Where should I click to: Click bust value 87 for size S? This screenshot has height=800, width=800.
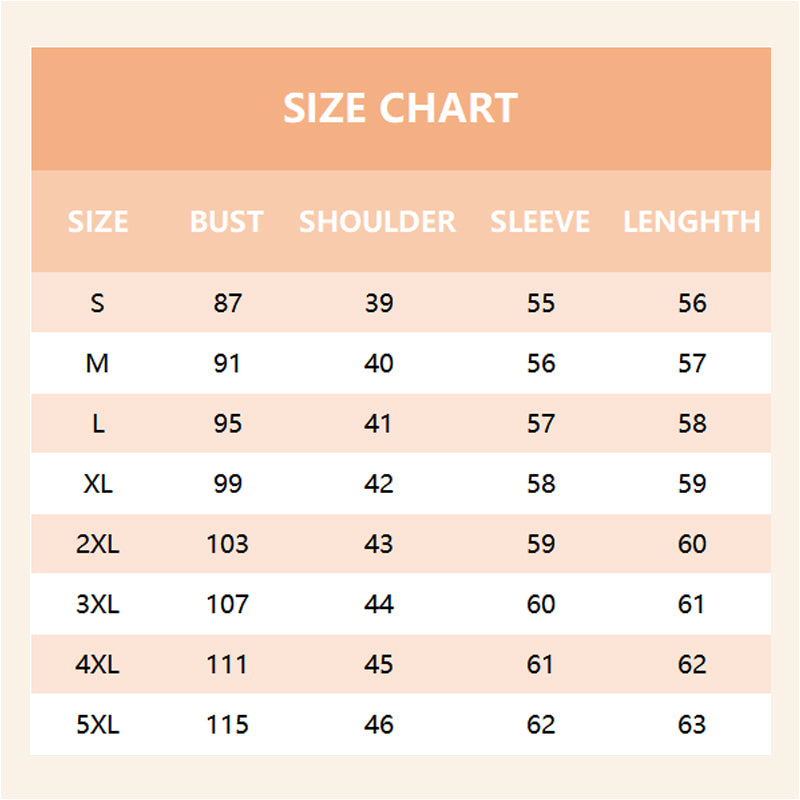228,303
